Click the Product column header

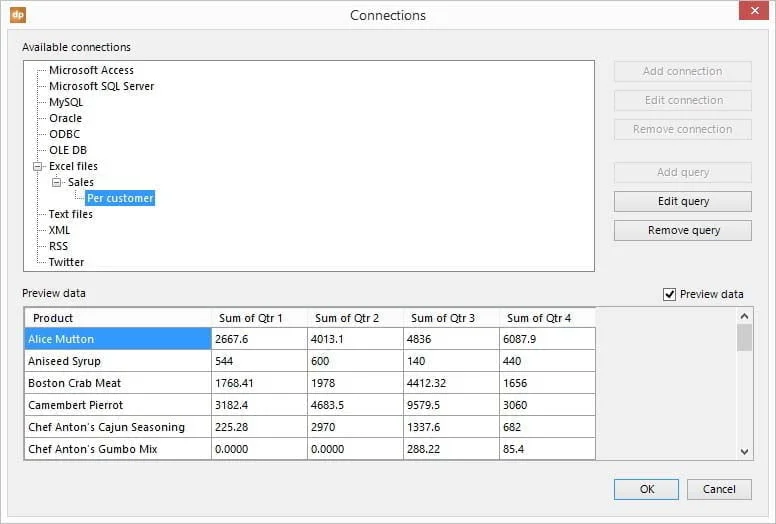pos(118,318)
